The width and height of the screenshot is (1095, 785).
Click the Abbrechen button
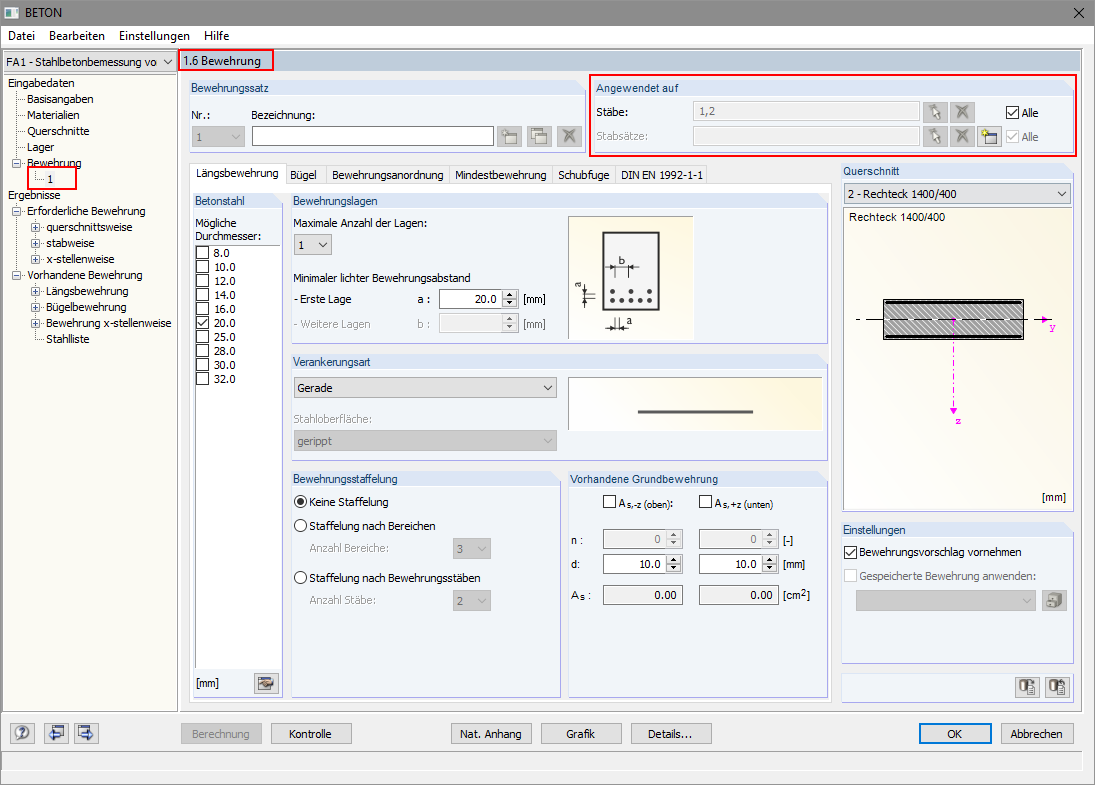tap(1036, 734)
